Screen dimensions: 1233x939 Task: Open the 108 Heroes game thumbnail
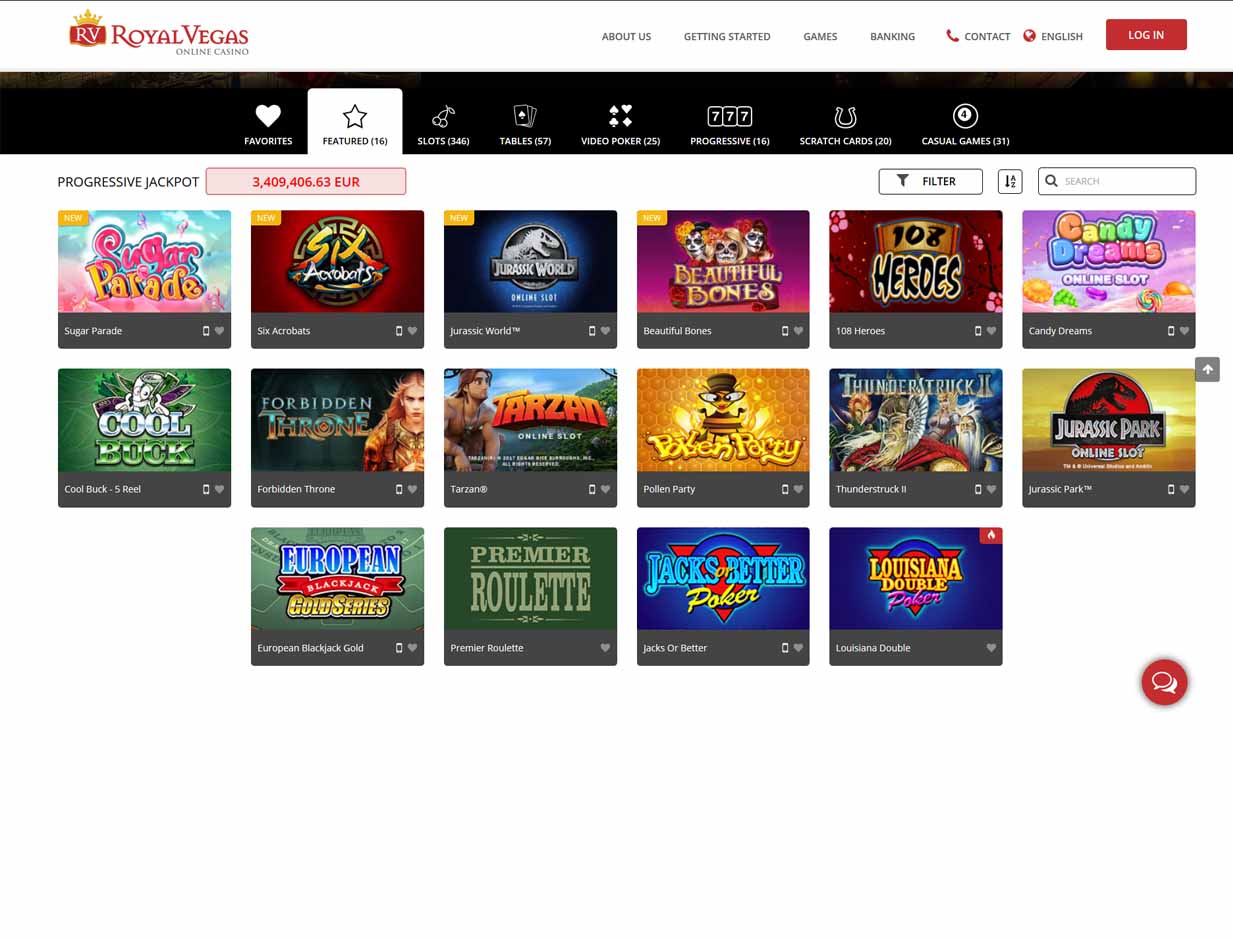pos(916,261)
